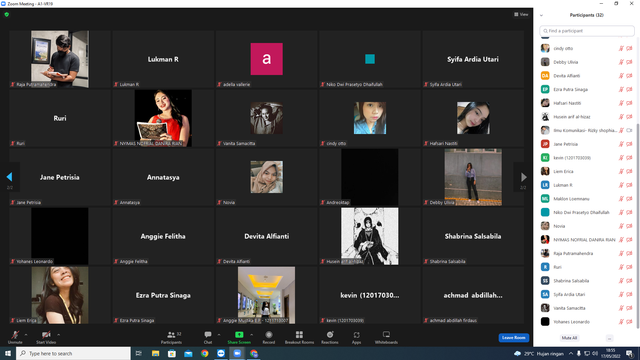The image size is (640, 360).
Task: Select Liem Erica's video tile
Action: pyautogui.click(x=60, y=295)
